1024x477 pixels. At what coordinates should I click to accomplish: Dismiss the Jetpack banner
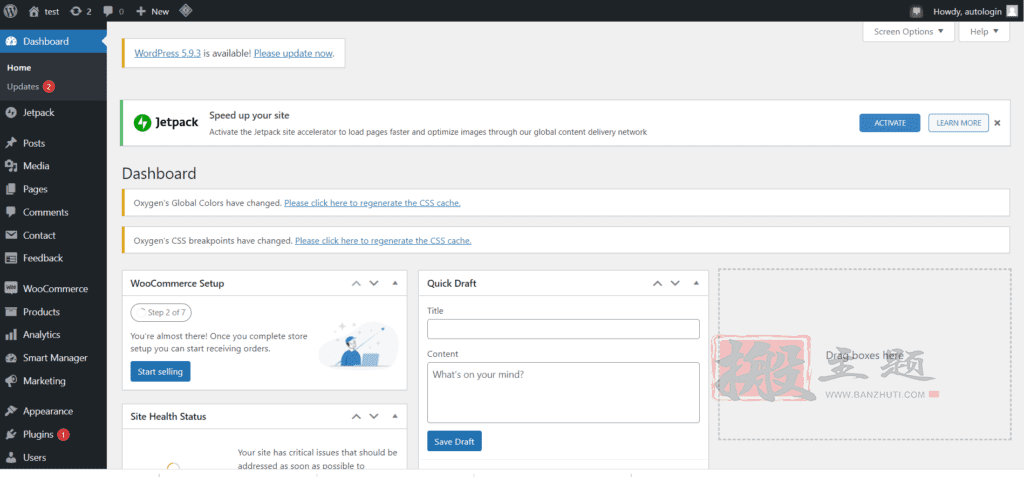pyautogui.click(x=997, y=123)
